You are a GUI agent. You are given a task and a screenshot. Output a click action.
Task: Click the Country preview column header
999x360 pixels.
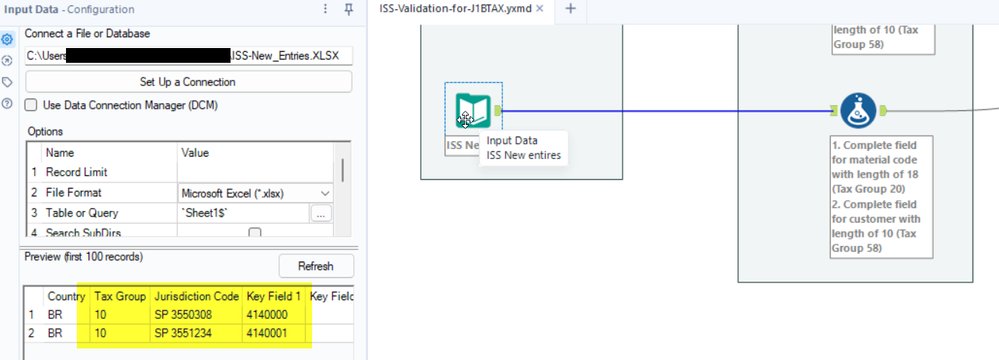click(x=66, y=296)
